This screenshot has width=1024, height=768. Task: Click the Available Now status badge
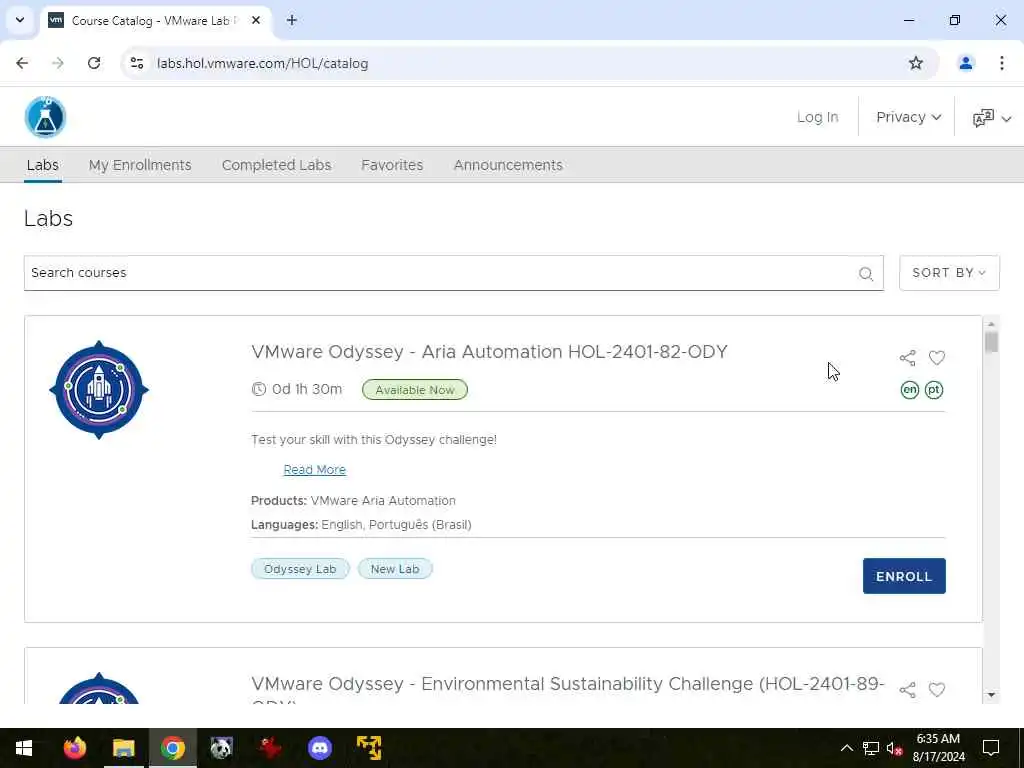click(x=415, y=390)
